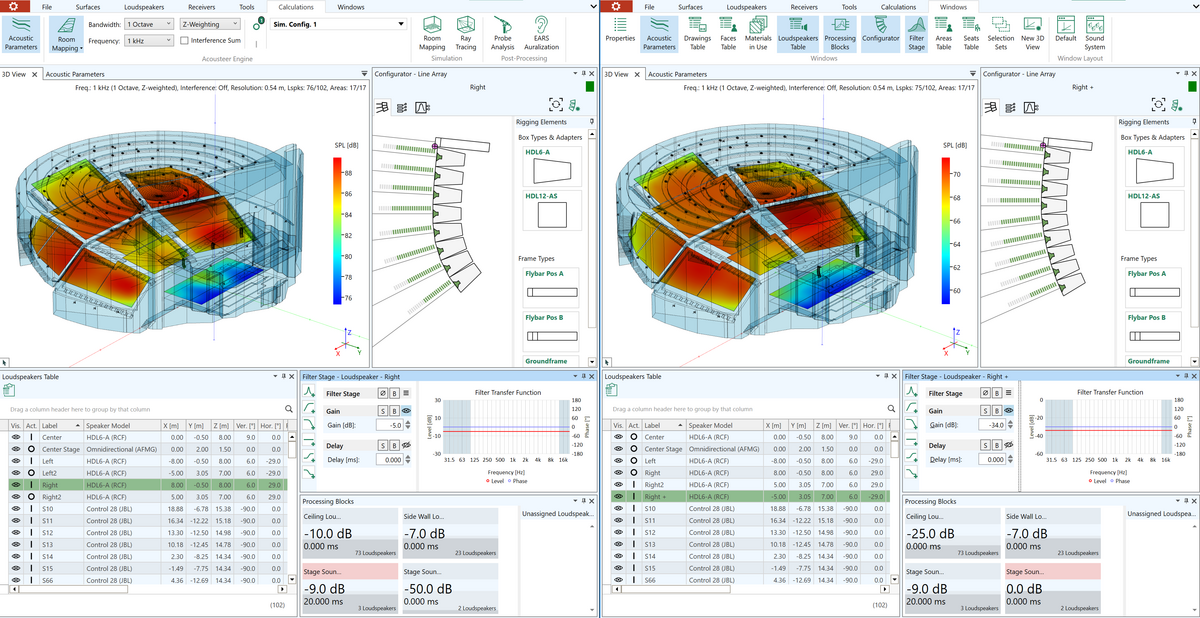This screenshot has width=1200, height=618.
Task: Toggle Processing Blocks window in ribbon
Action: point(840,34)
